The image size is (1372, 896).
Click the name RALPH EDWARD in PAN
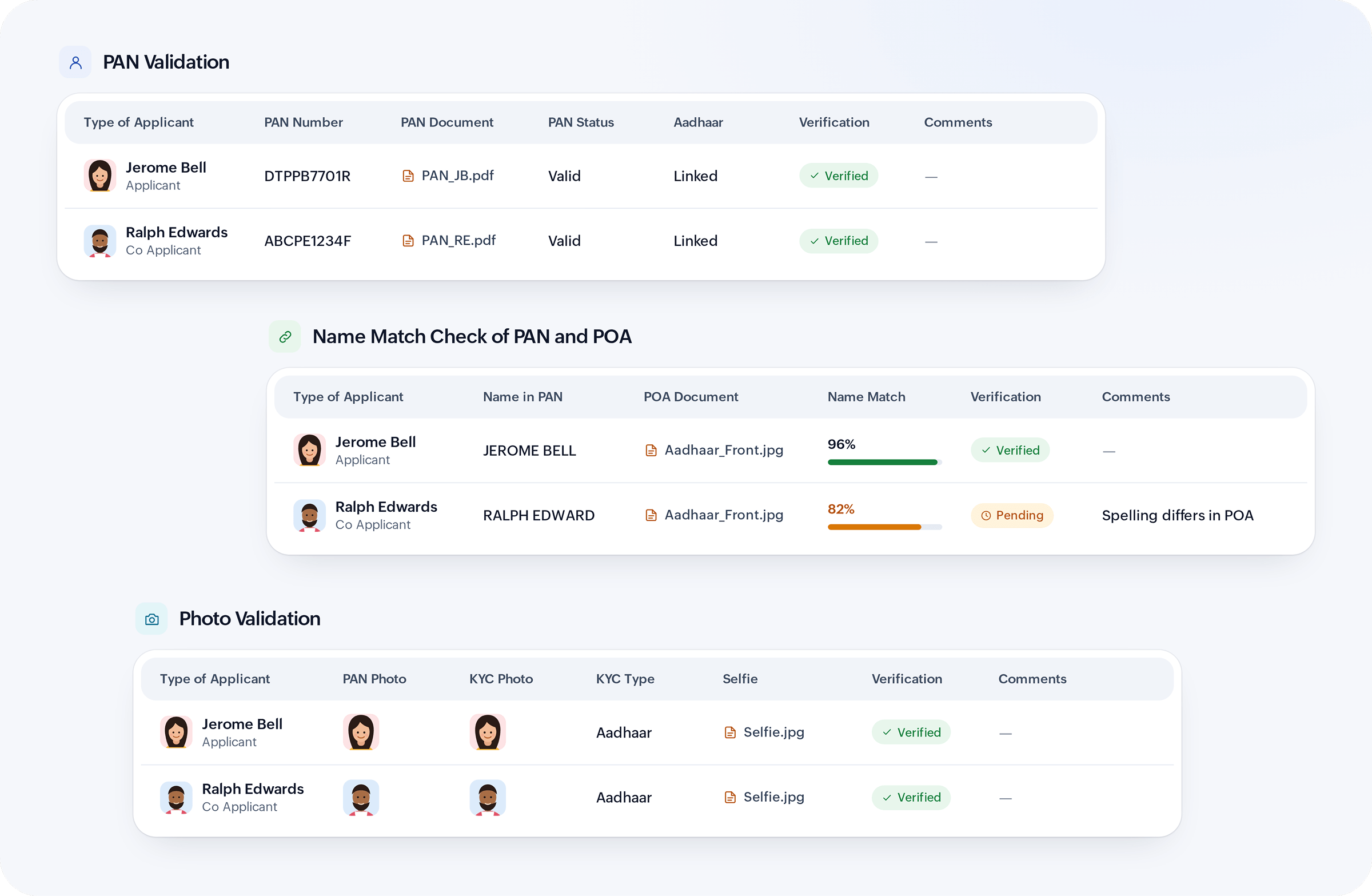tap(539, 515)
